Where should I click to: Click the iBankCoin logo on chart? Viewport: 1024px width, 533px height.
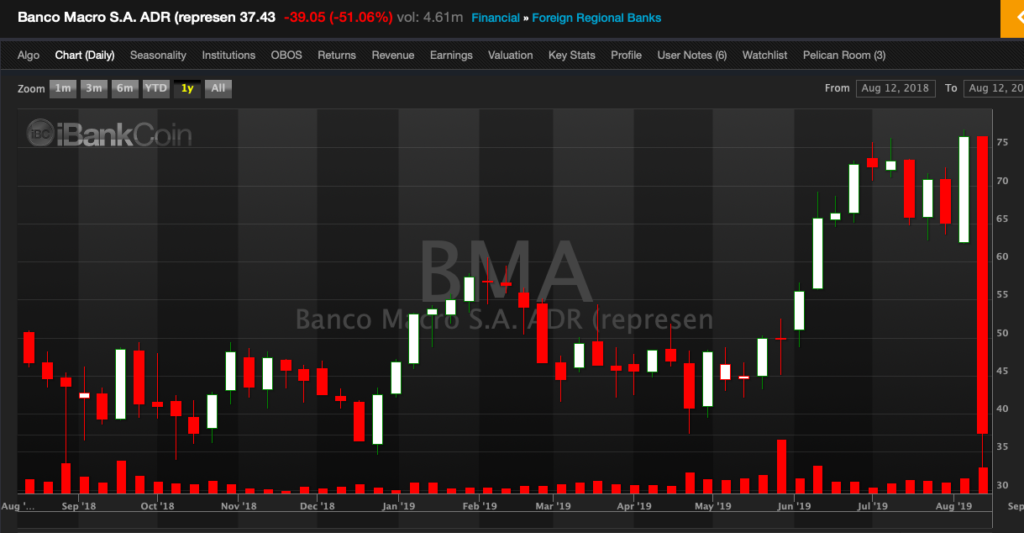pos(109,134)
